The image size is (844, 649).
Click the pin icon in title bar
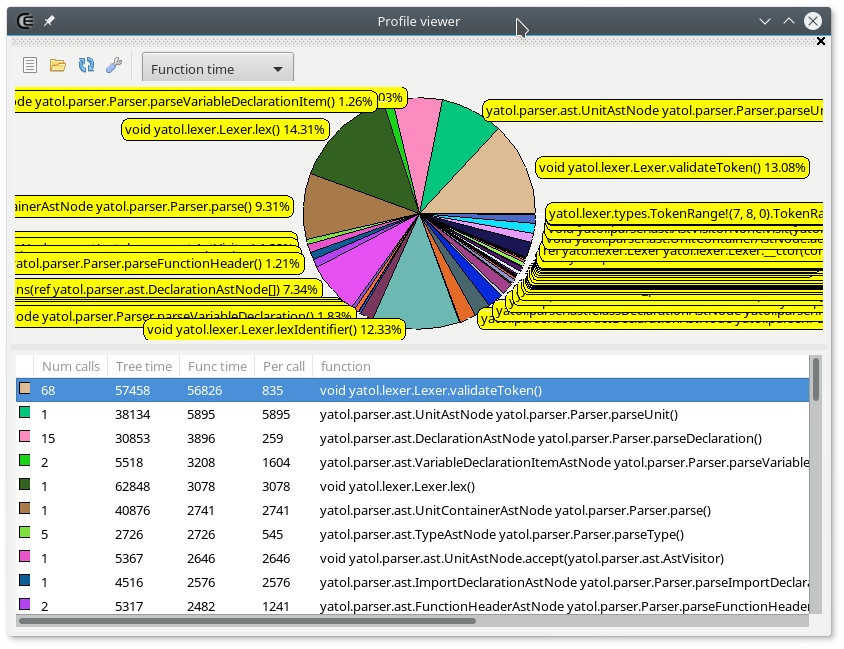(50, 21)
